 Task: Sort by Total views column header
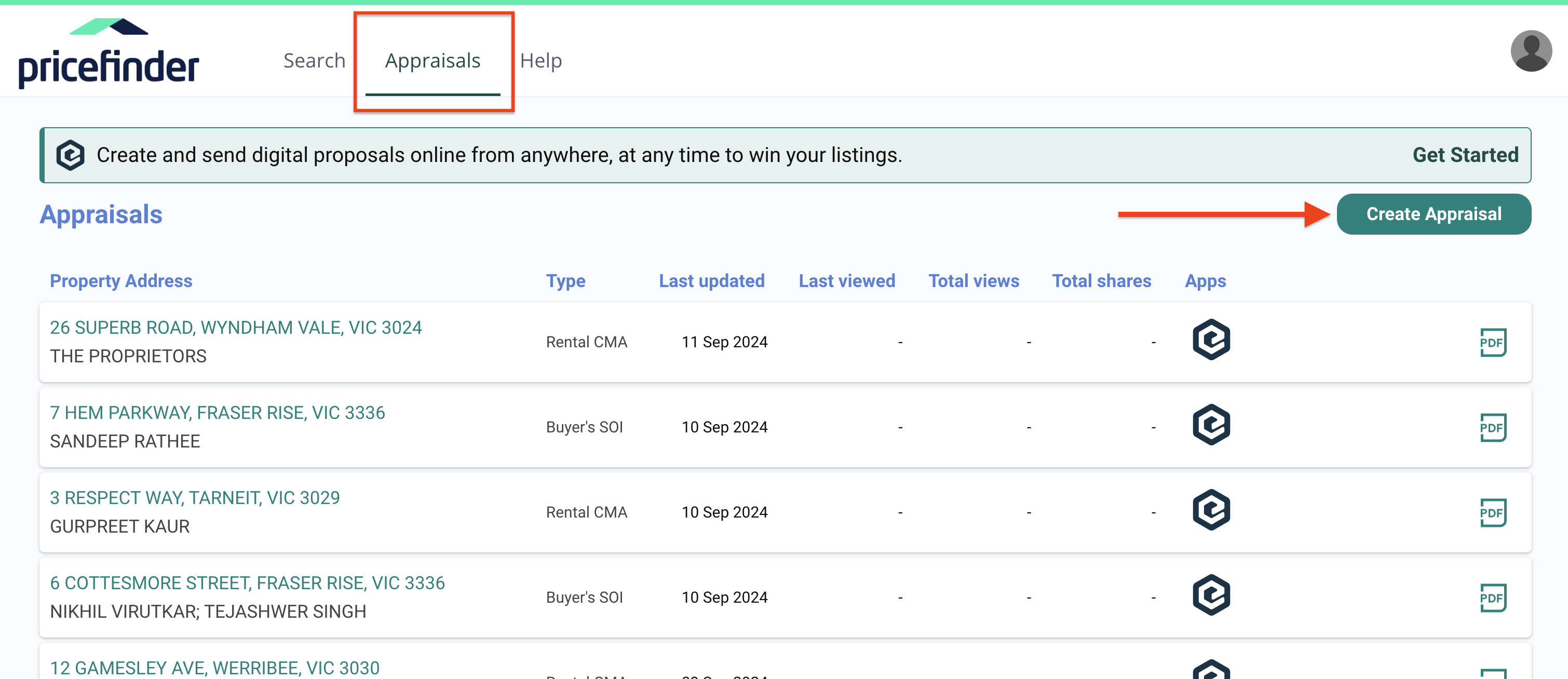pos(974,280)
